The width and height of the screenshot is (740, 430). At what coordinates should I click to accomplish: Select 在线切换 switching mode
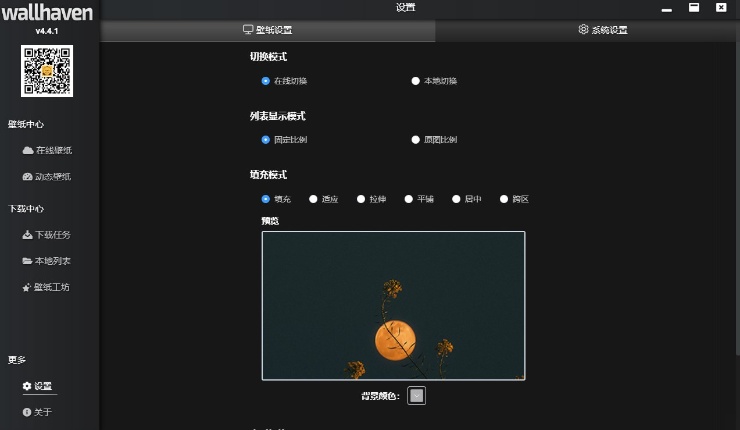pos(284,81)
